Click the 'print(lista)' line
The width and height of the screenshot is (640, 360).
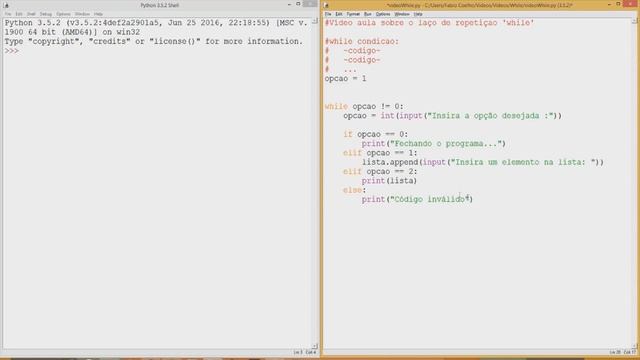tap(389, 180)
